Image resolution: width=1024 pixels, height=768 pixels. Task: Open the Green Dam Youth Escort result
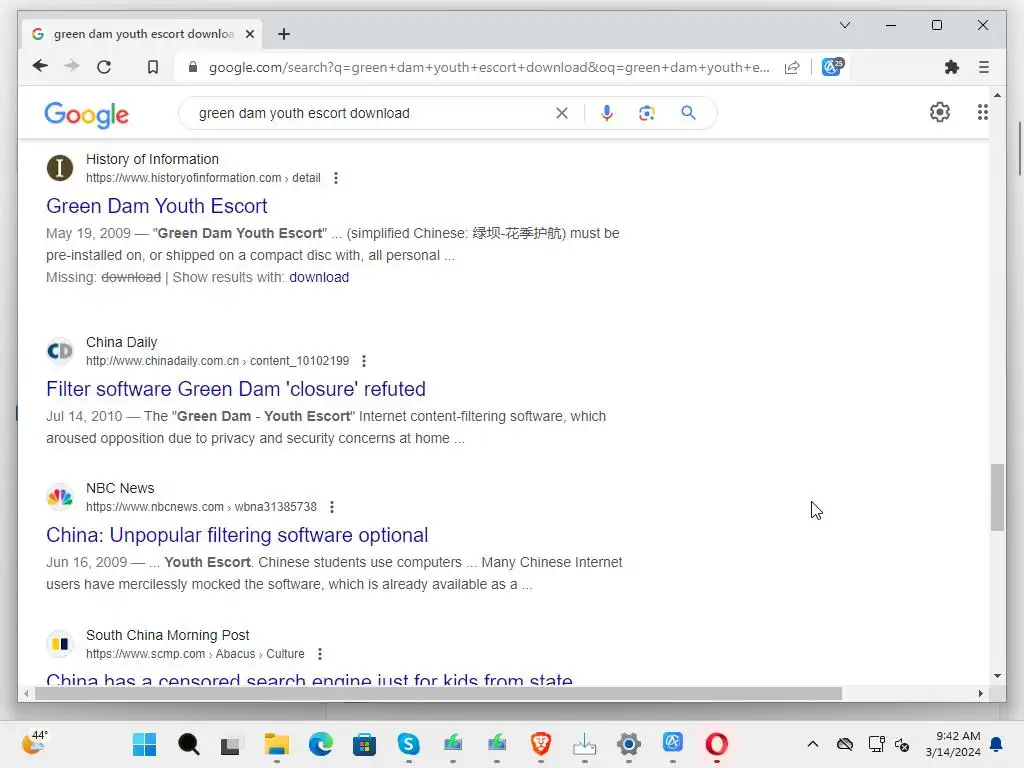point(157,206)
